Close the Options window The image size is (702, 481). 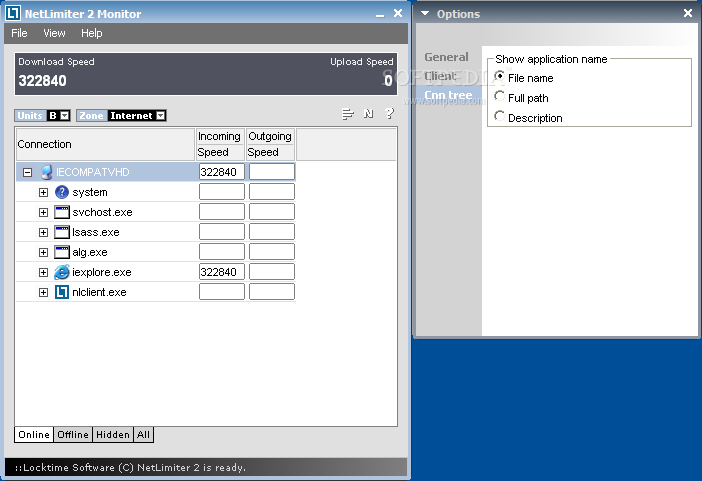coord(688,13)
